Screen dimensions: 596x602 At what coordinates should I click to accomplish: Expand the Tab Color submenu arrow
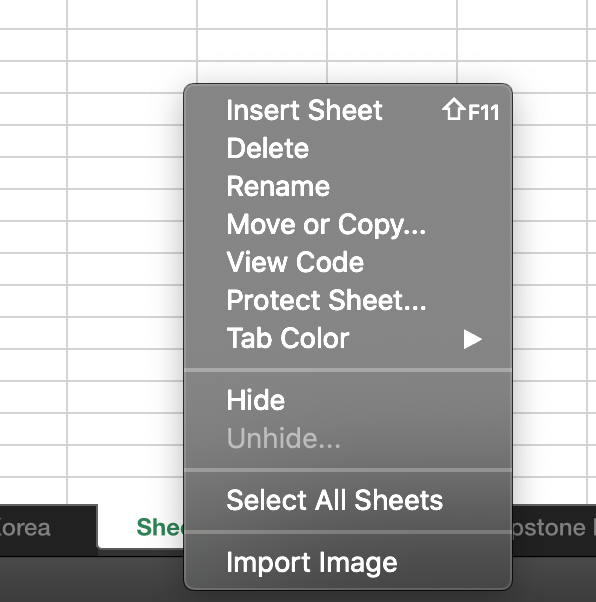(472, 339)
